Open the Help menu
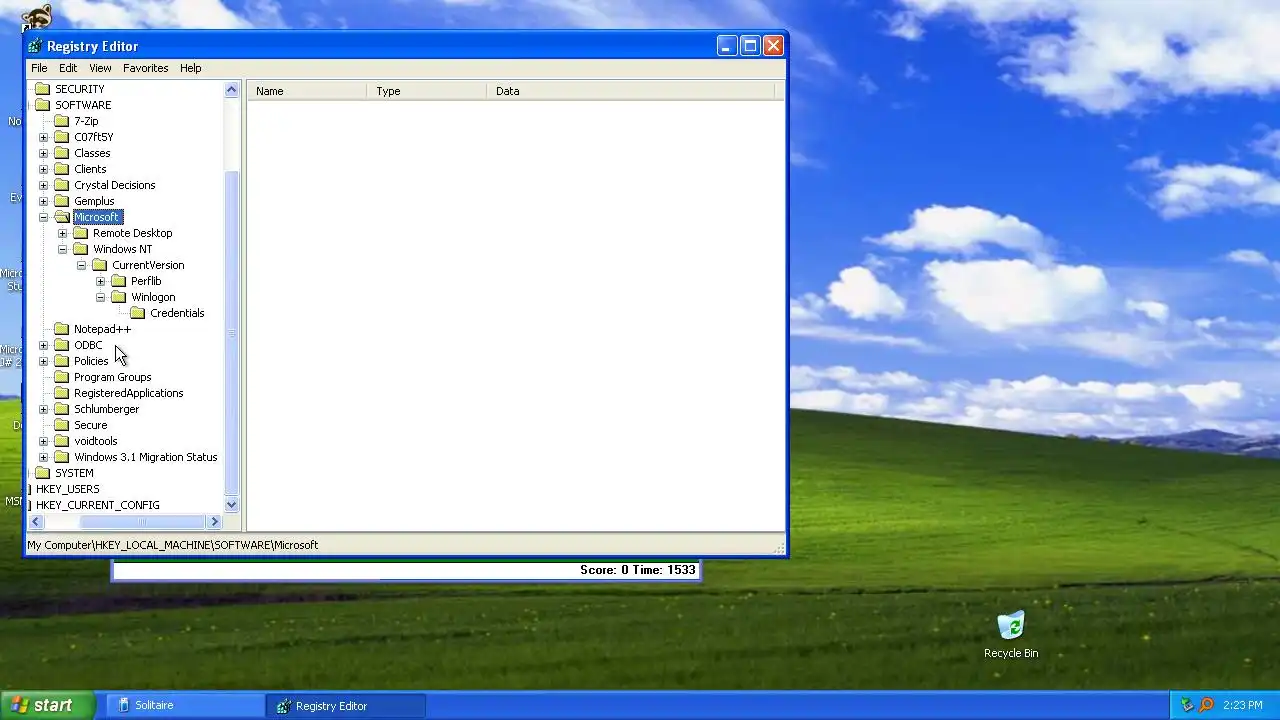The height and width of the screenshot is (720, 1280). [191, 68]
